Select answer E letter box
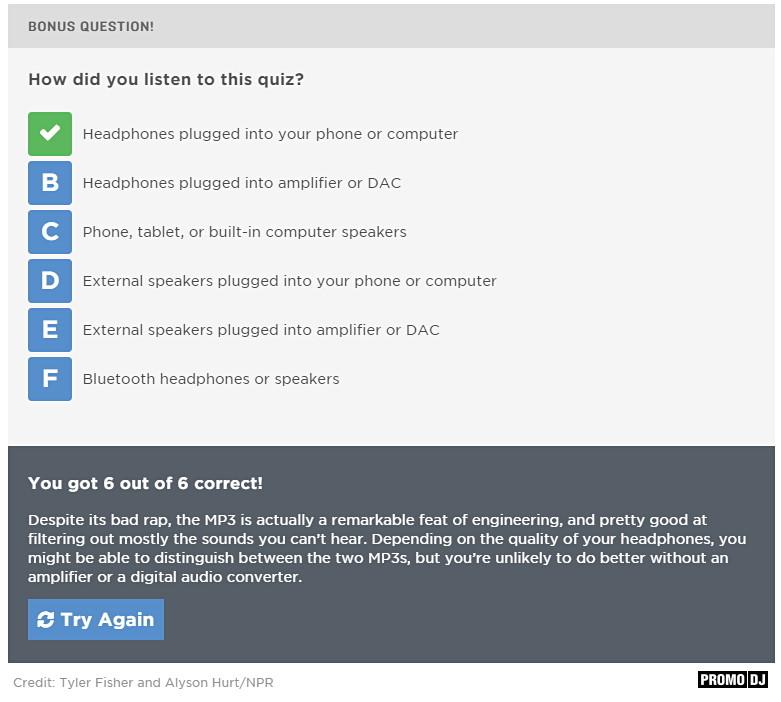This screenshot has height=702, width=781. 50,330
